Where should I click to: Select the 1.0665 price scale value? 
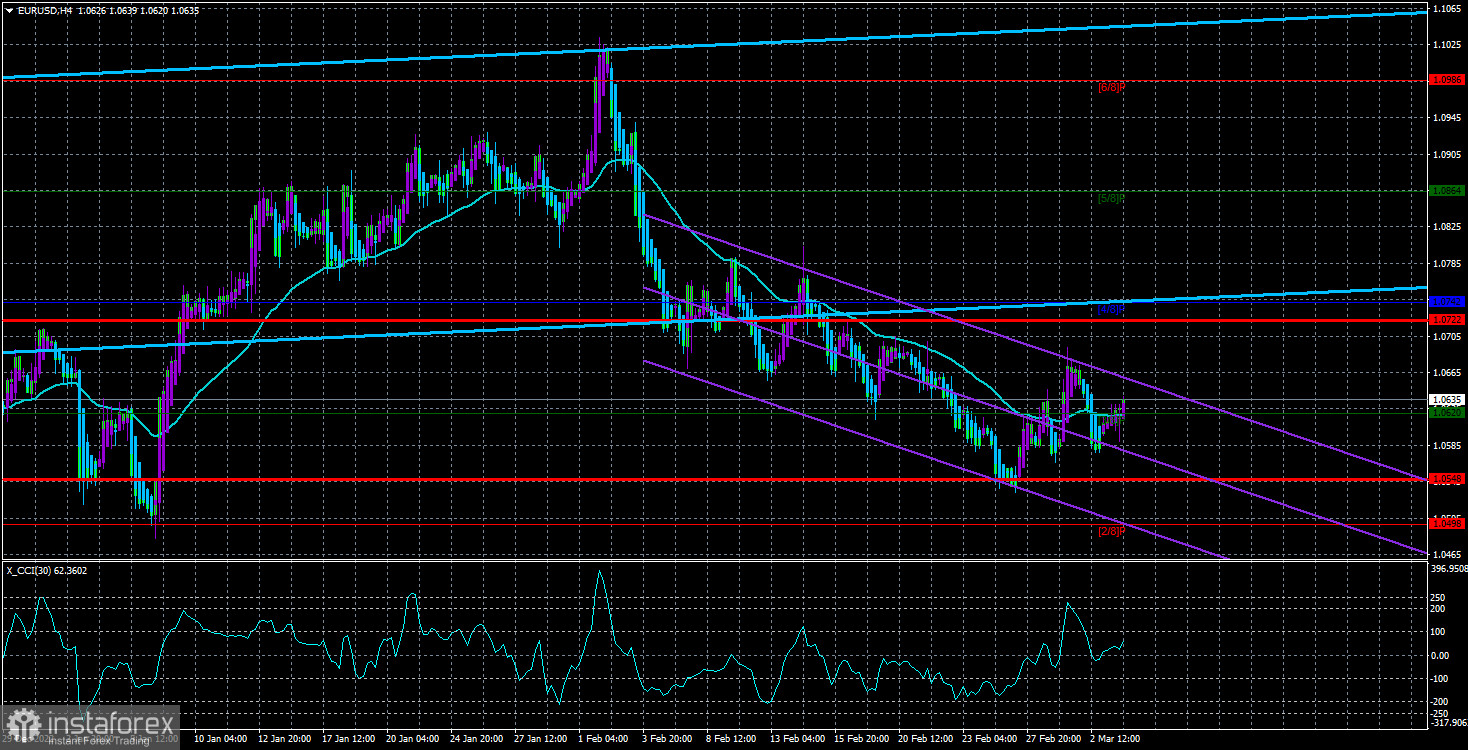[1446, 372]
